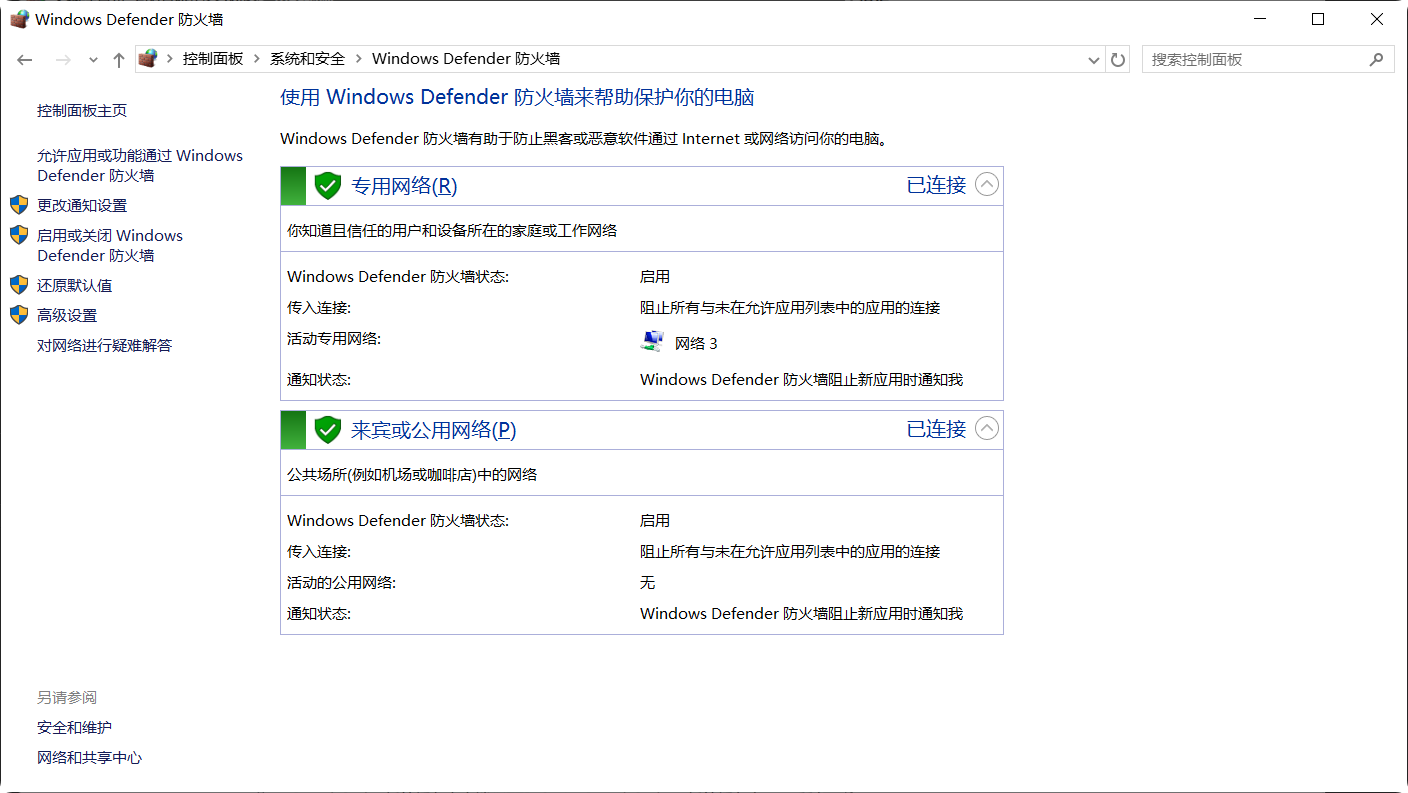The width and height of the screenshot is (1408, 793).
Task: Open 安全和维护 link
Action: point(75,728)
